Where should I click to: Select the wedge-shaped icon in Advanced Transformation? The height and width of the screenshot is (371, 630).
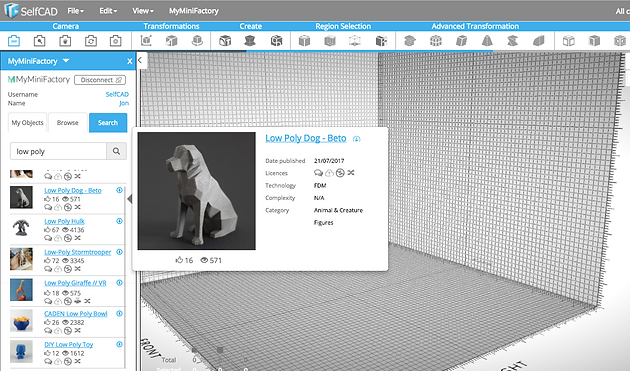coord(538,41)
